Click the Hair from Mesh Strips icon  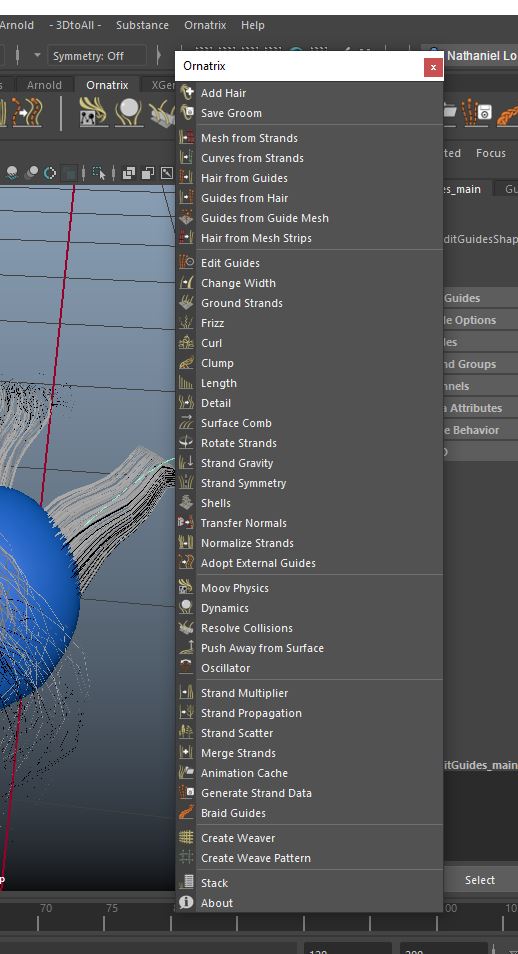click(x=186, y=238)
